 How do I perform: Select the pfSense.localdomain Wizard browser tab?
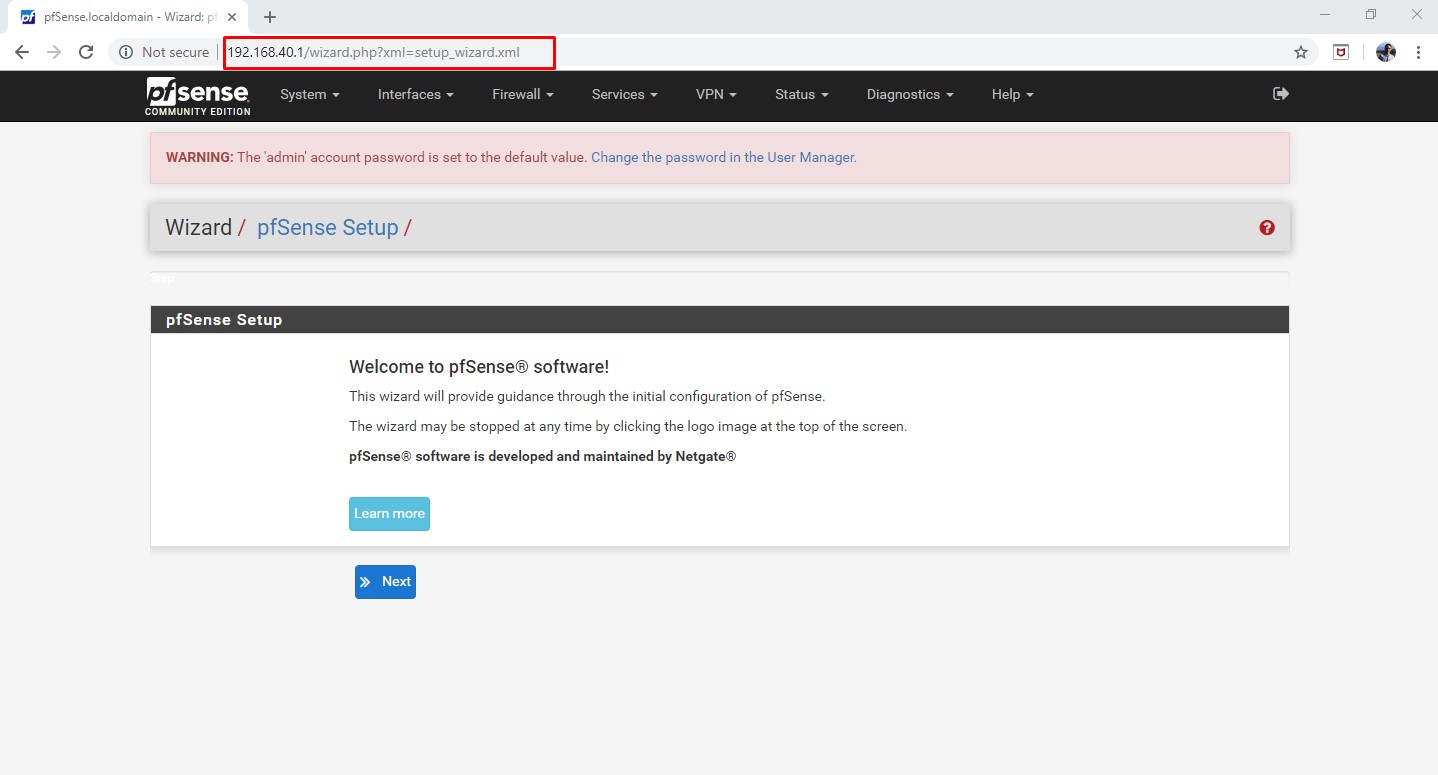tap(128, 17)
